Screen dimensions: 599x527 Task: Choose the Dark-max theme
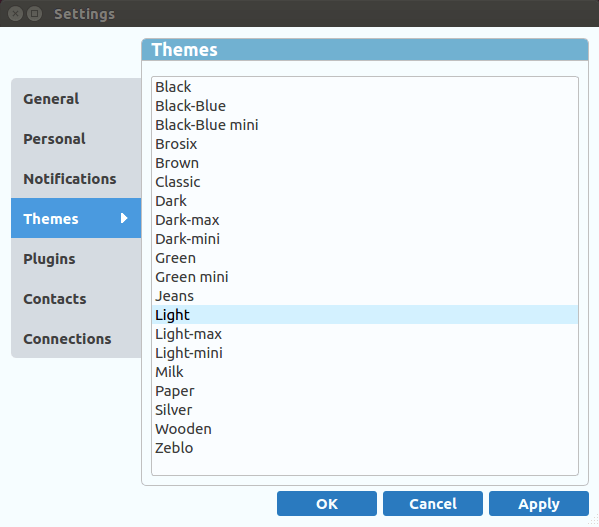(x=365, y=220)
